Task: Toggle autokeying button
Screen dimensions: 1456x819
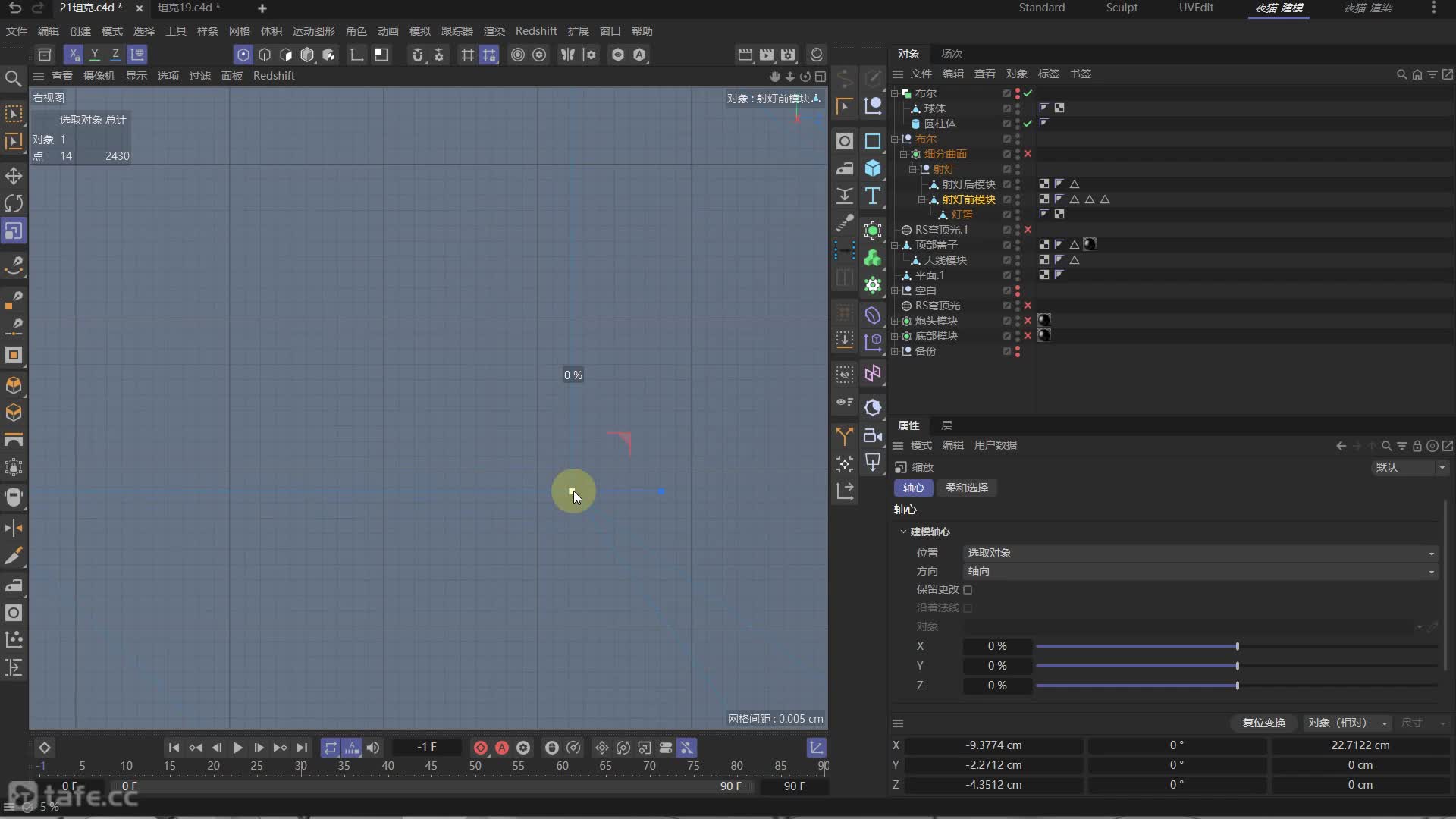Action: (502, 748)
